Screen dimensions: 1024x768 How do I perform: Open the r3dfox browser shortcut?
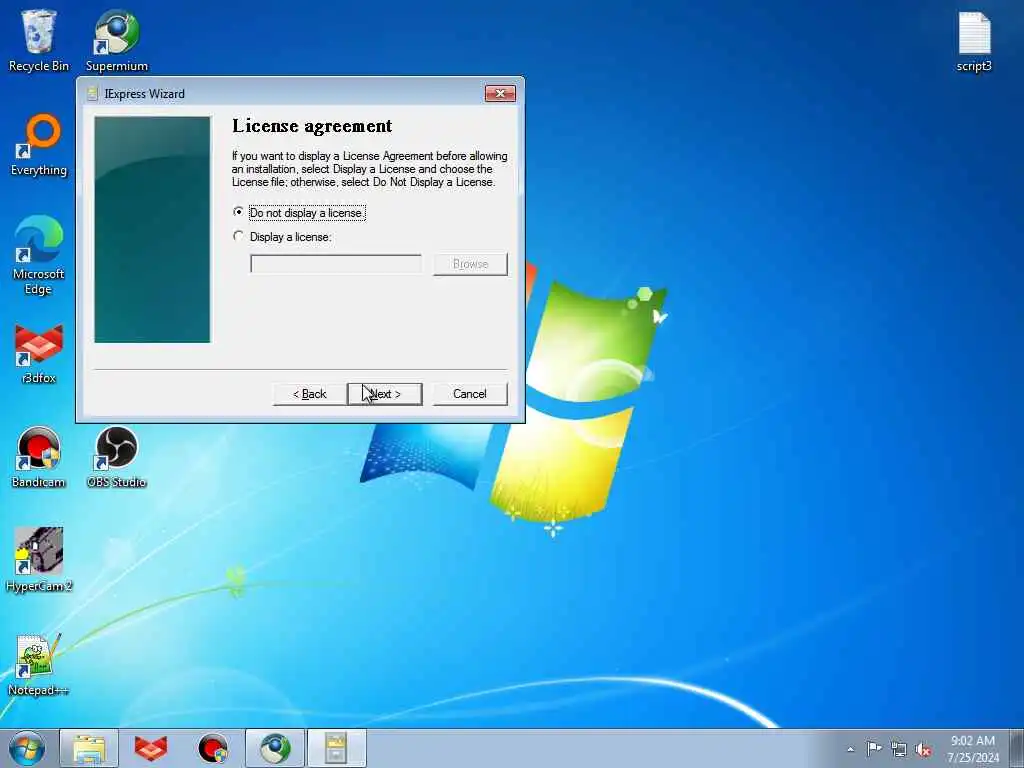(39, 353)
